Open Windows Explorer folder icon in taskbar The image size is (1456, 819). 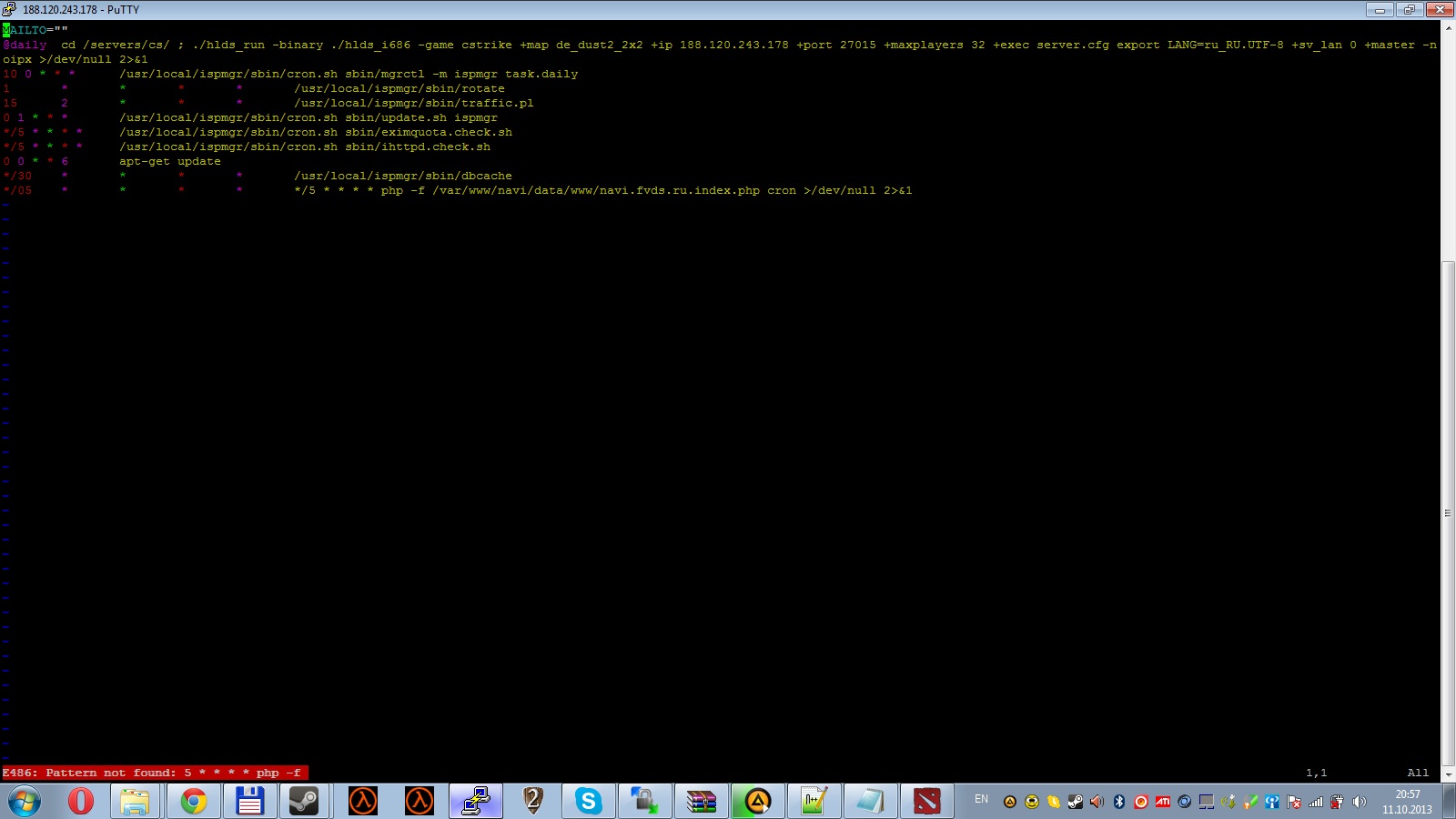point(135,801)
